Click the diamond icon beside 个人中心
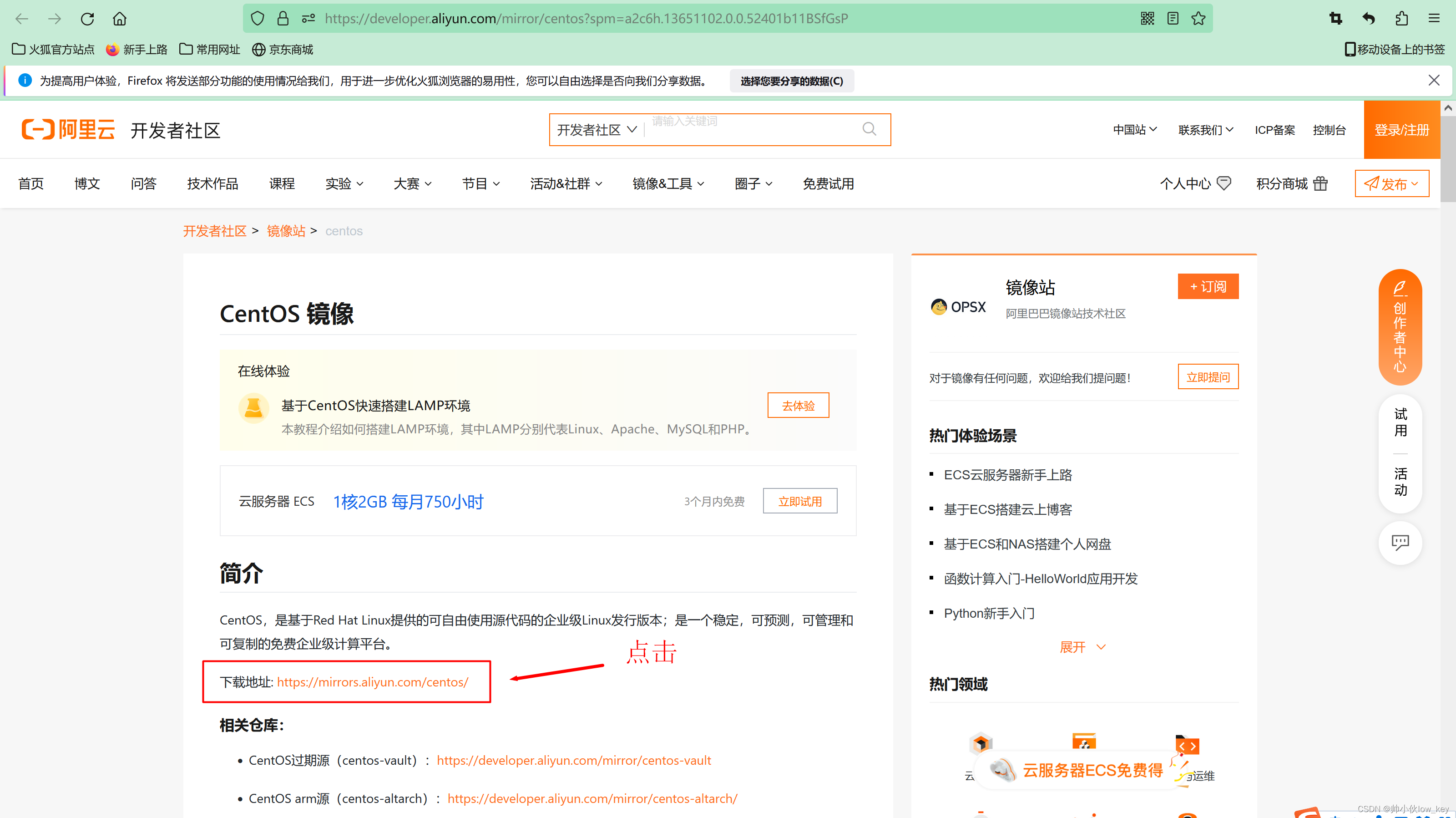The height and width of the screenshot is (818, 1456). coord(1223,183)
